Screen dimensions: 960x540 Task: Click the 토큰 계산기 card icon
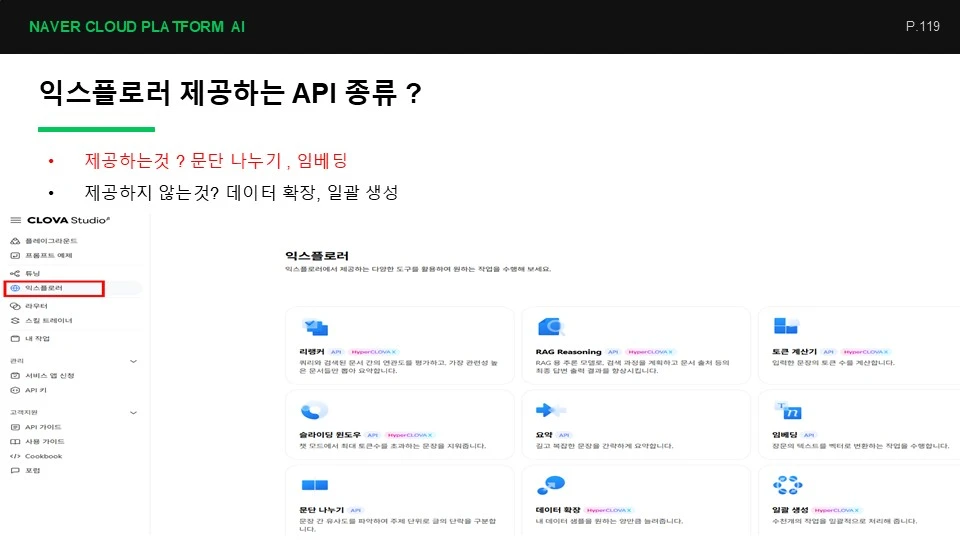click(786, 326)
